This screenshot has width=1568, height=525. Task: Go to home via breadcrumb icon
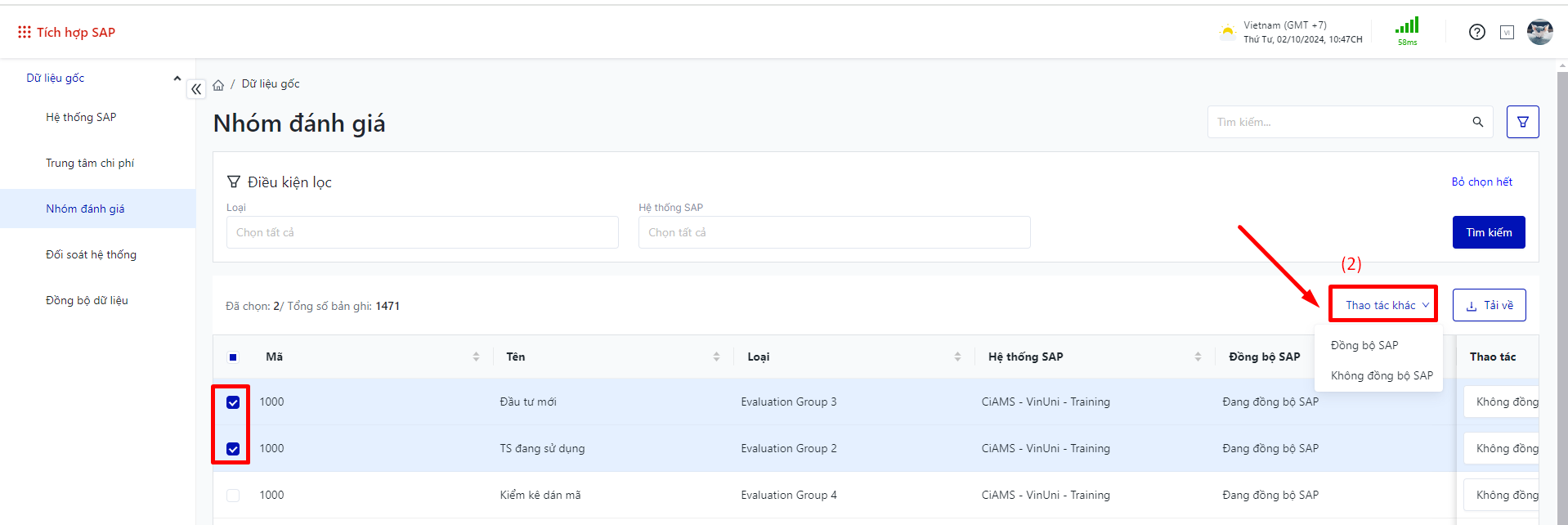coord(218,85)
